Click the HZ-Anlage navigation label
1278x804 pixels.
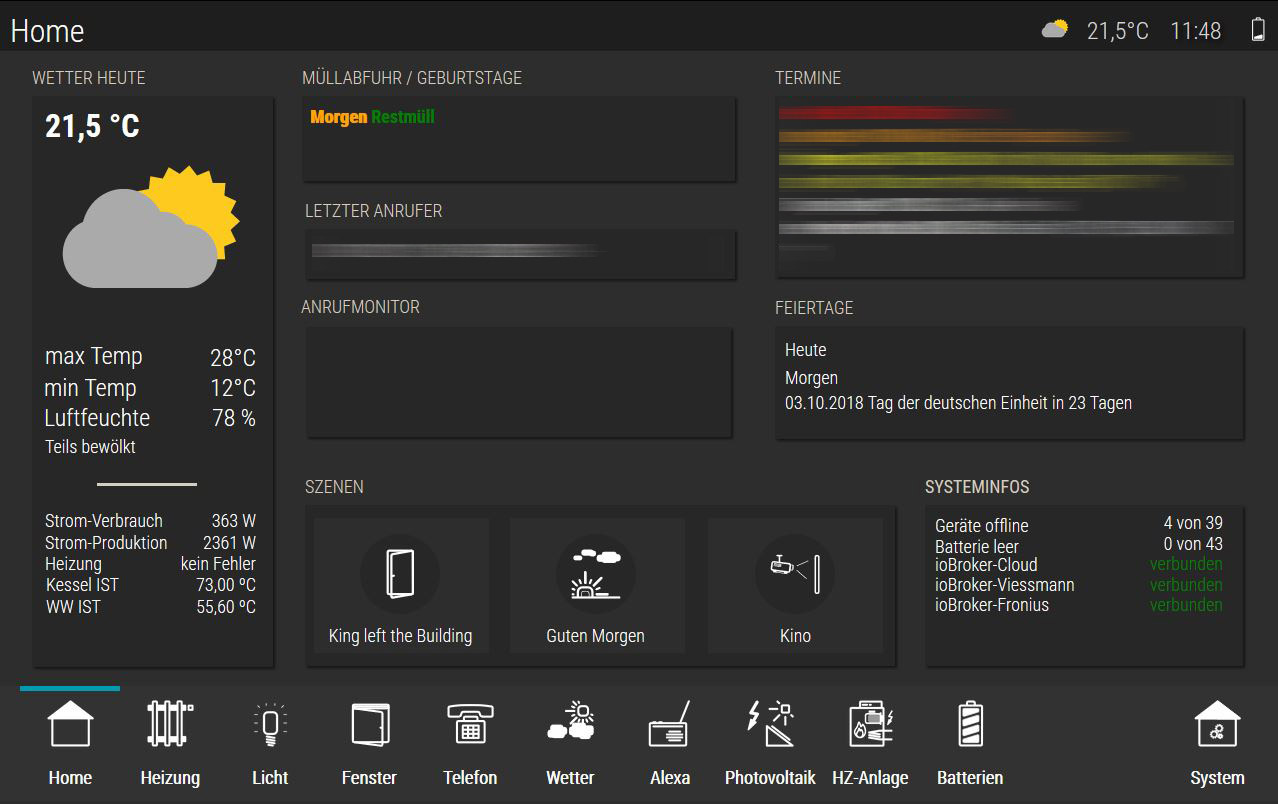click(870, 778)
